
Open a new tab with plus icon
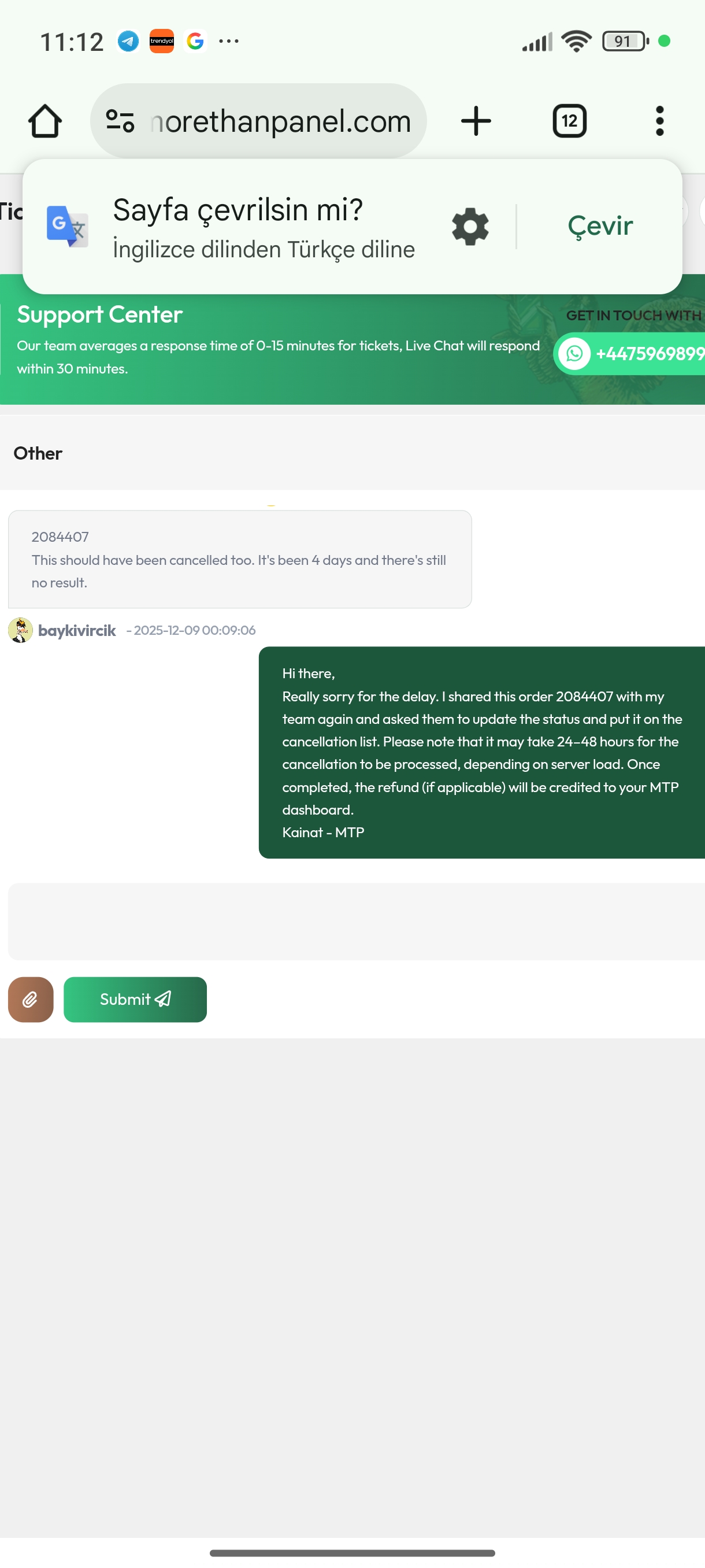(x=476, y=120)
